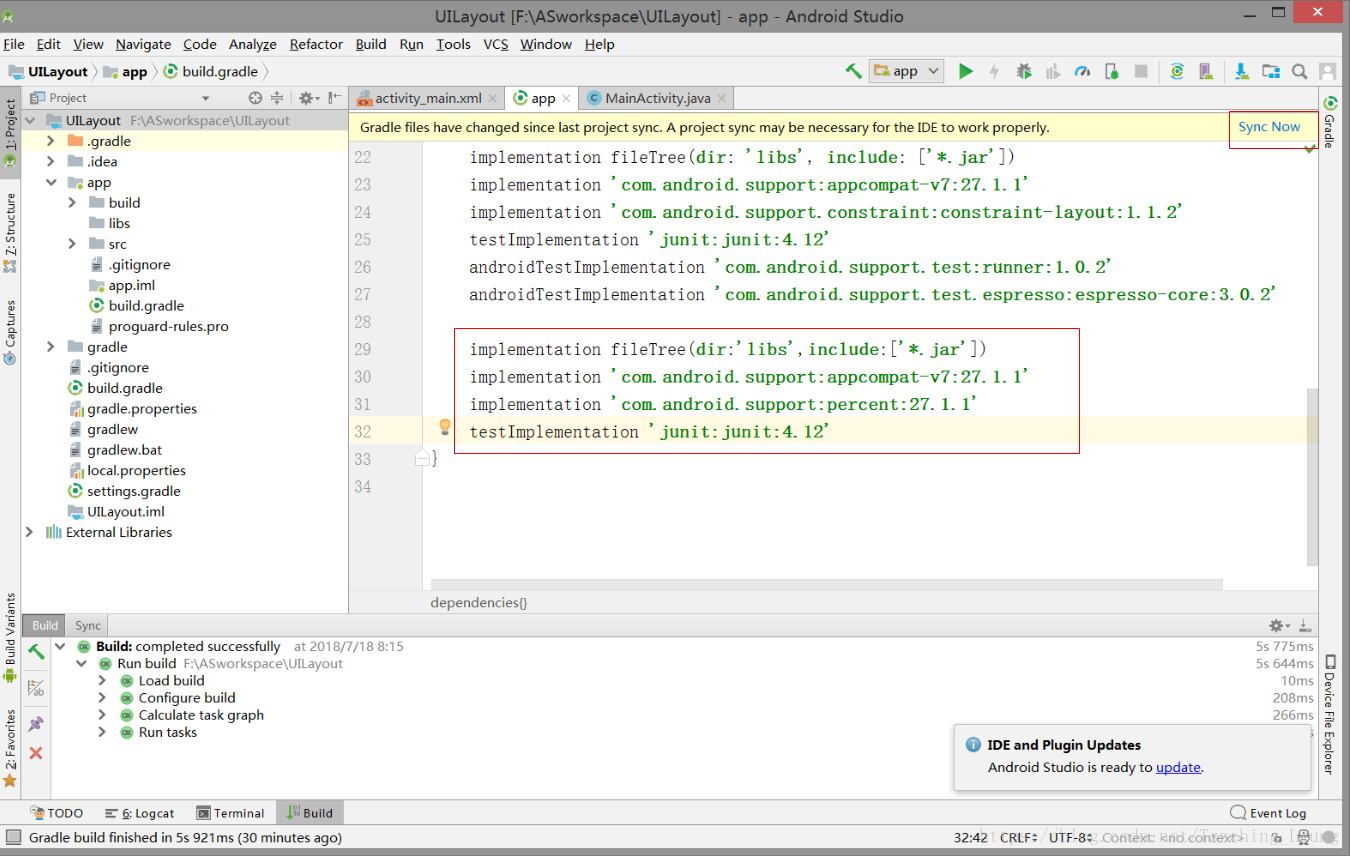Viewport: 1350px width, 856px height.
Task: Open Device File Explorer side tab
Action: [1330, 715]
